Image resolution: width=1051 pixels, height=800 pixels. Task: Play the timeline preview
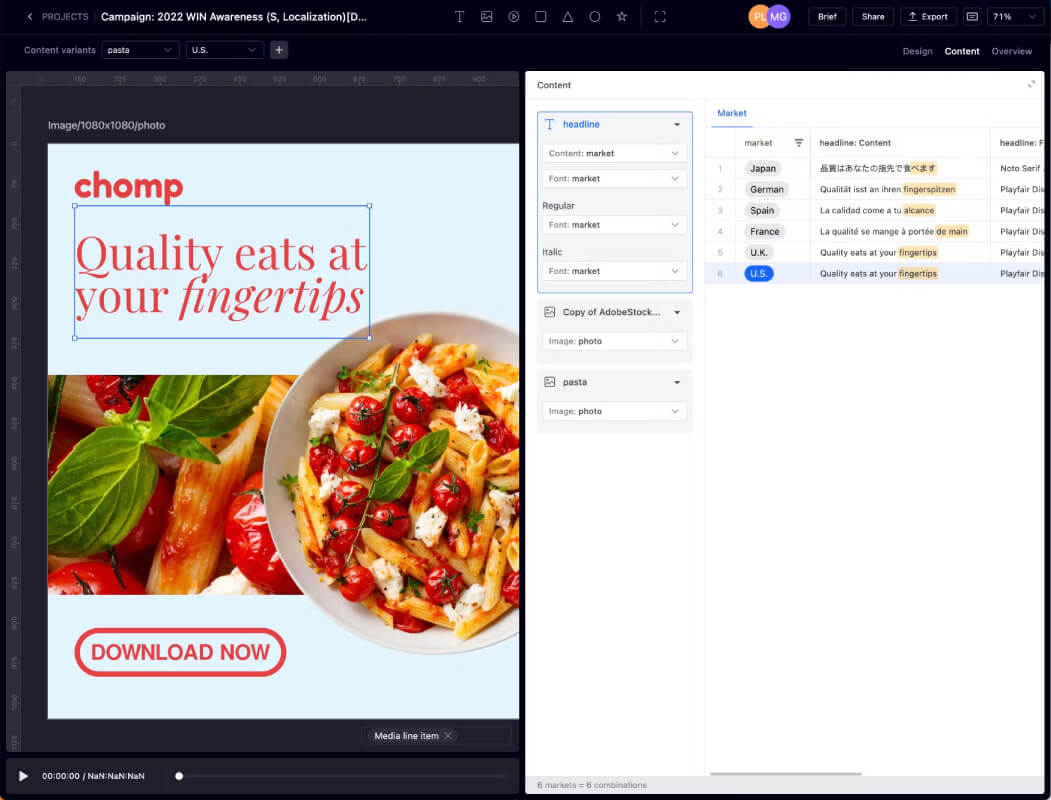[x=23, y=776]
